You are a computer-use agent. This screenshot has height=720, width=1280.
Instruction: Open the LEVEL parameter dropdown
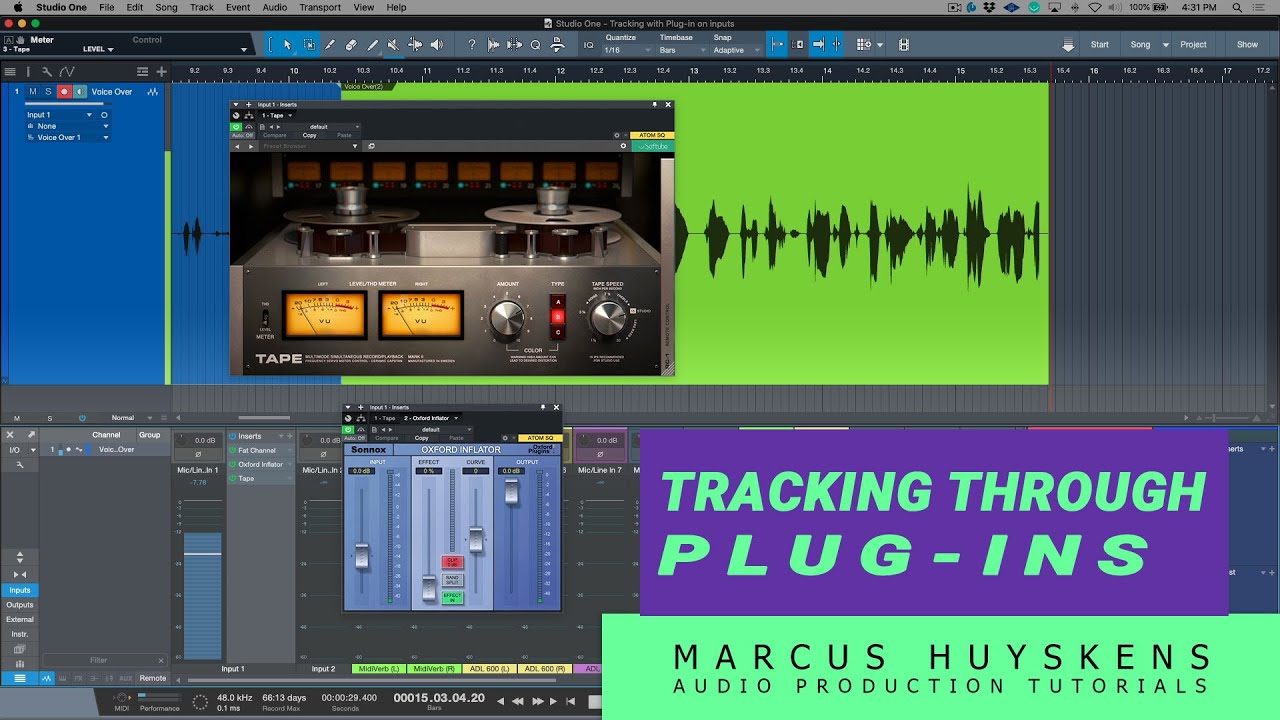click(98, 49)
